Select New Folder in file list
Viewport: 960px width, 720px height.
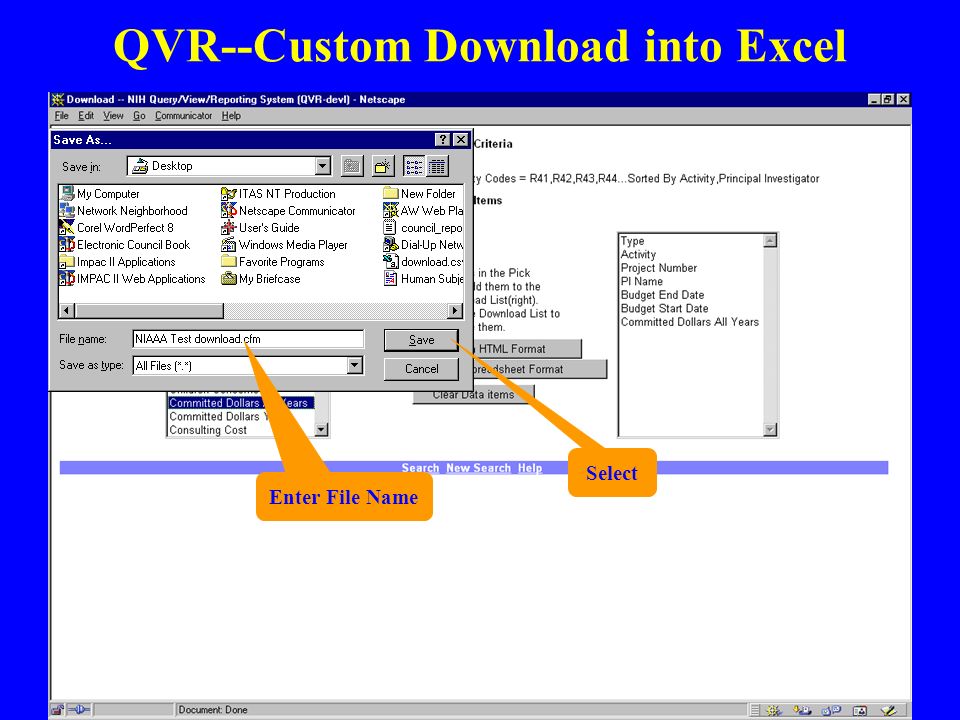419,193
